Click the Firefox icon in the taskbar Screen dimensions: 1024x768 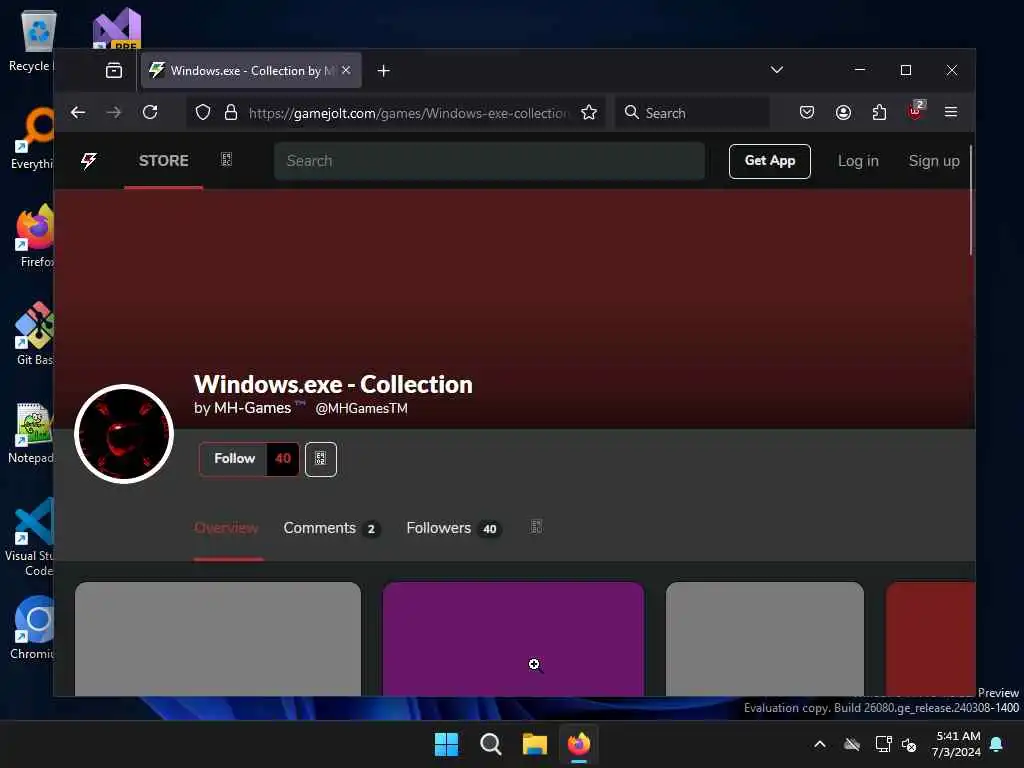click(579, 744)
